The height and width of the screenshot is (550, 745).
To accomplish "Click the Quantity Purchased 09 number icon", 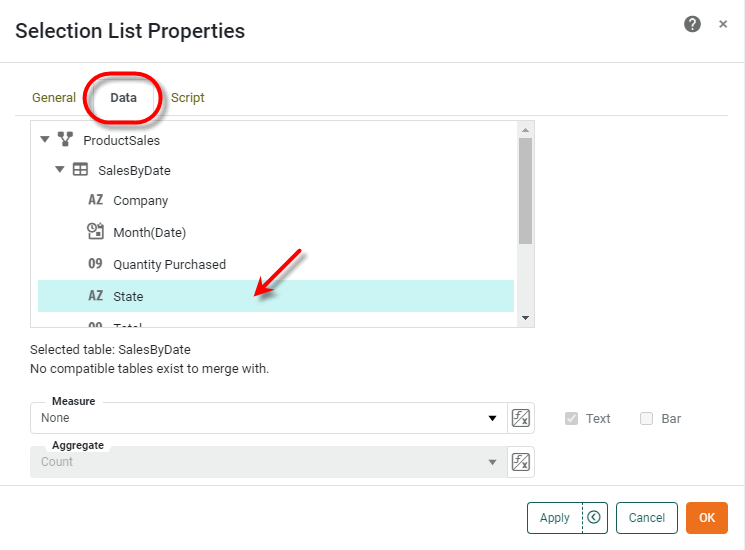I will pyautogui.click(x=96, y=264).
